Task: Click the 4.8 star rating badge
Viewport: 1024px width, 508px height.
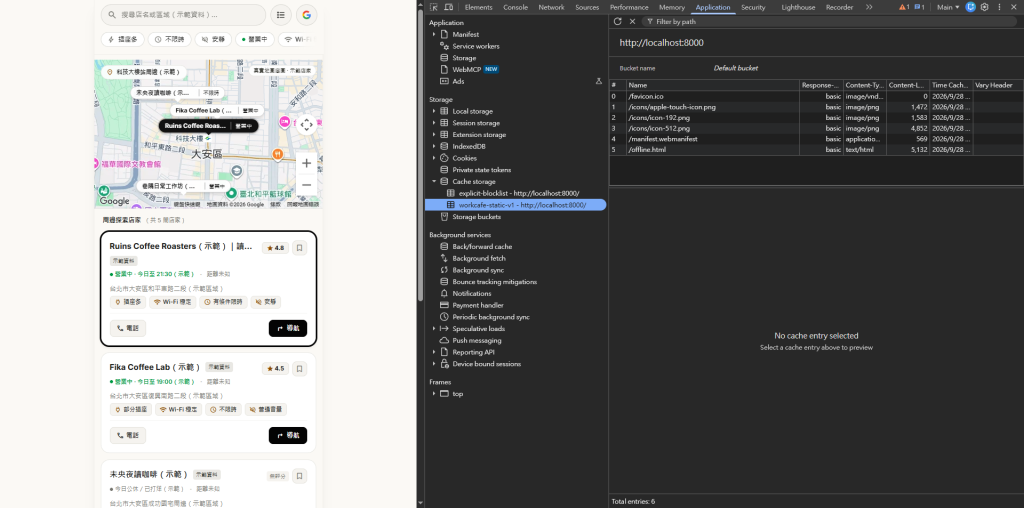Action: point(276,248)
